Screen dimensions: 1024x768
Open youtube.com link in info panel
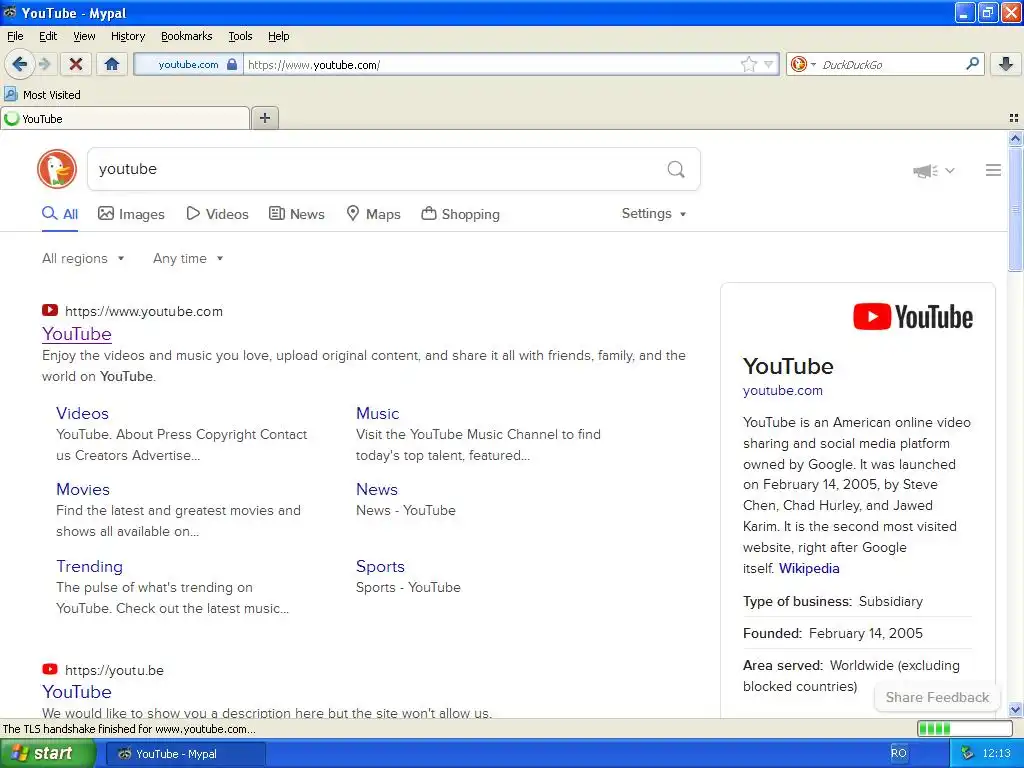(782, 391)
